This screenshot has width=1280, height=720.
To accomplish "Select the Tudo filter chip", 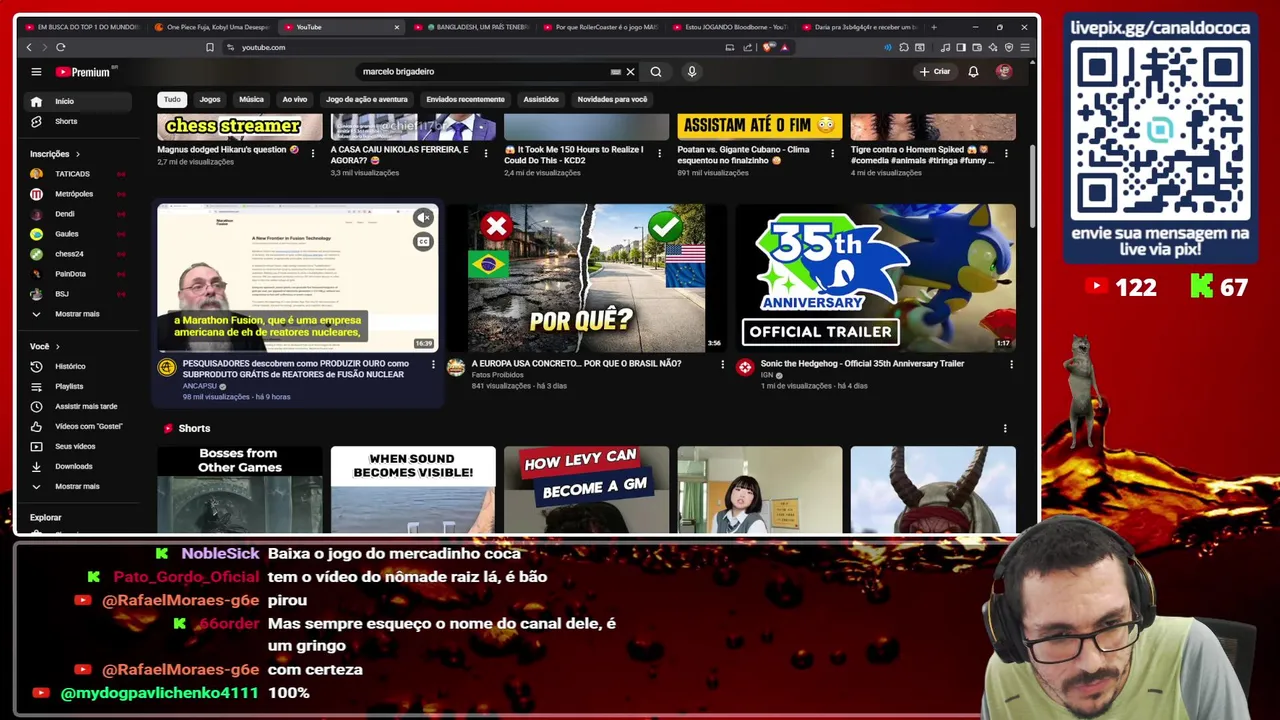I will [x=173, y=99].
